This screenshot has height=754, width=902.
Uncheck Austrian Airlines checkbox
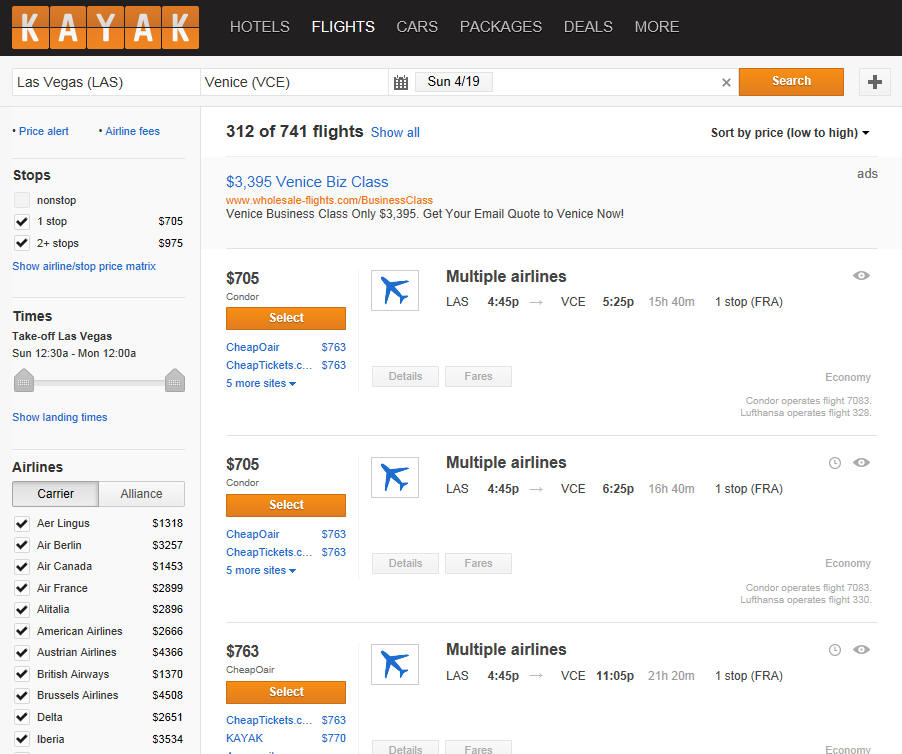pos(22,652)
